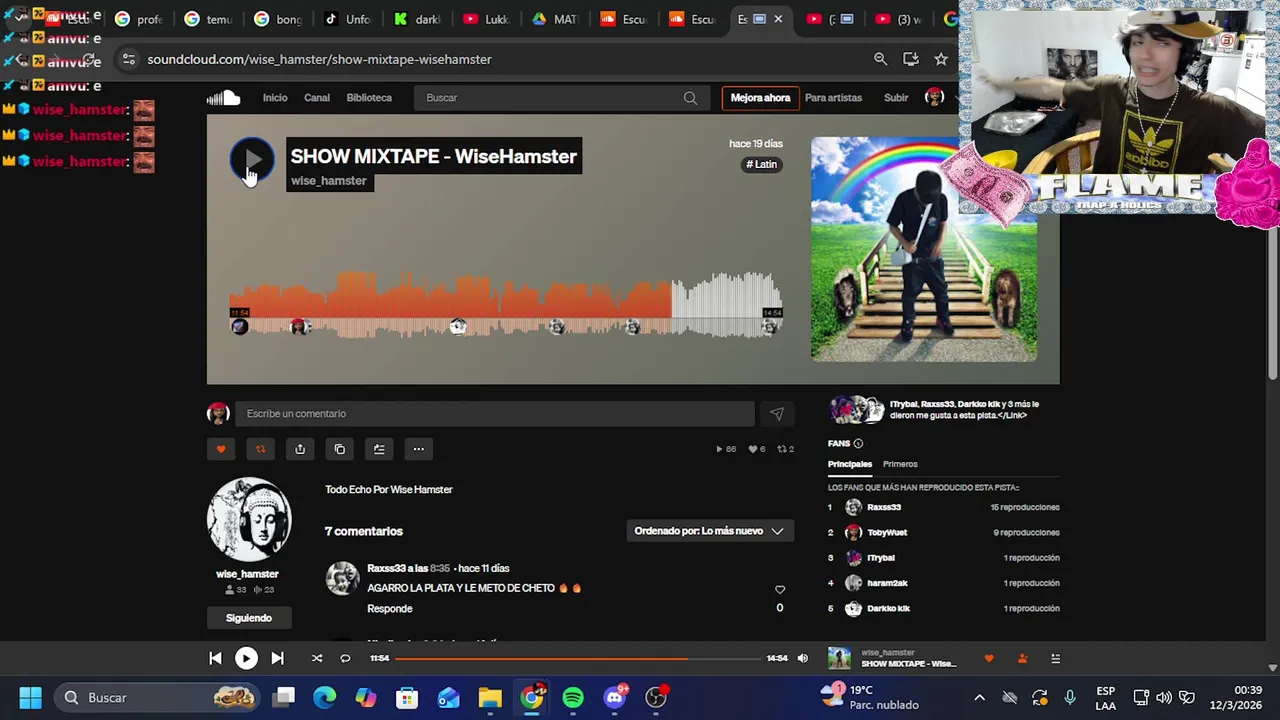Bookmark page with the star icon
The image size is (1280, 720).
pyautogui.click(x=941, y=59)
